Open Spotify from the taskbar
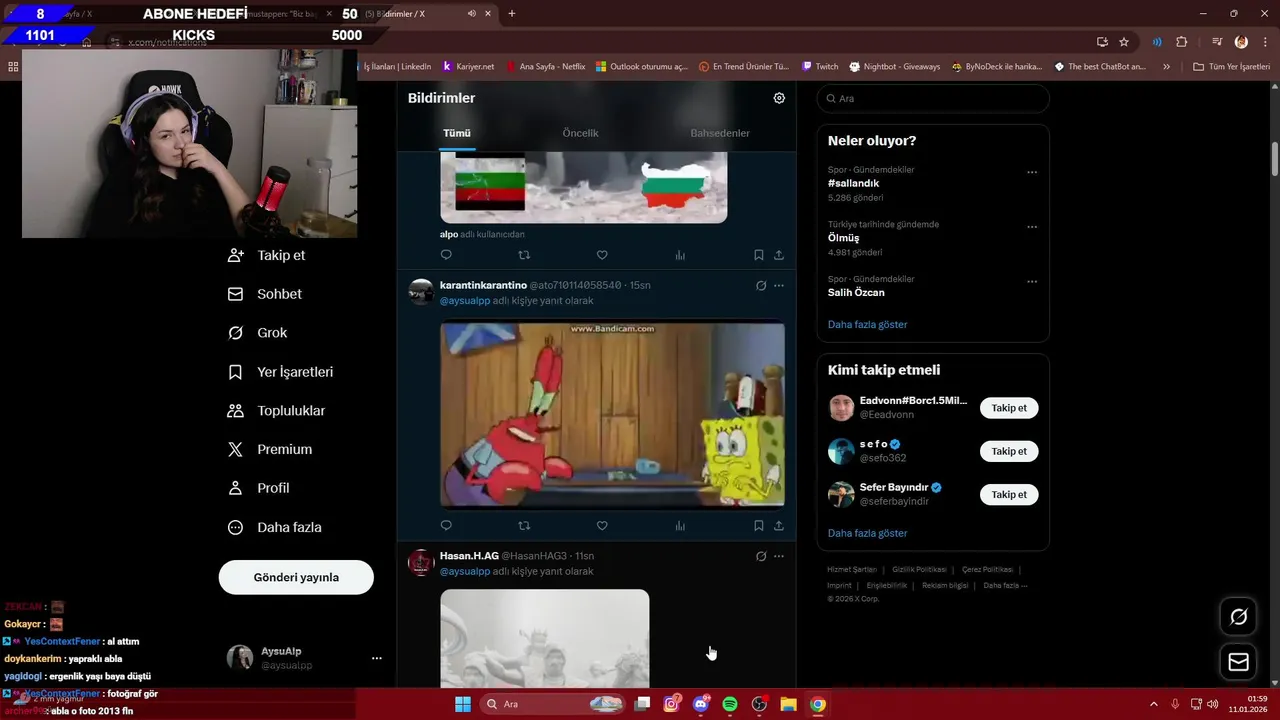The image size is (1280, 720). click(x=730, y=704)
